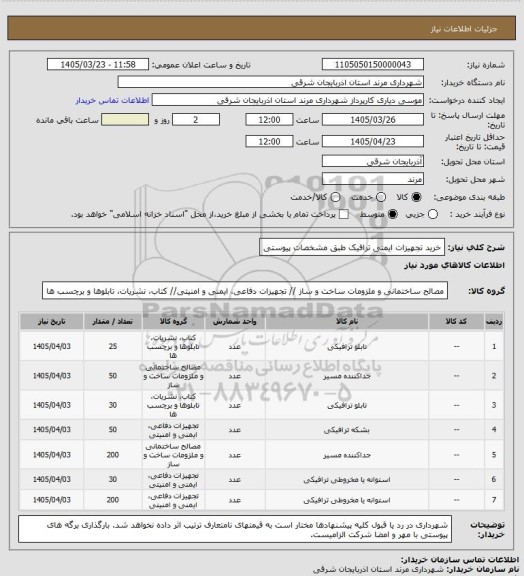Click the price validity time 12:00 field
This screenshot has width=524, height=576.
269,141
